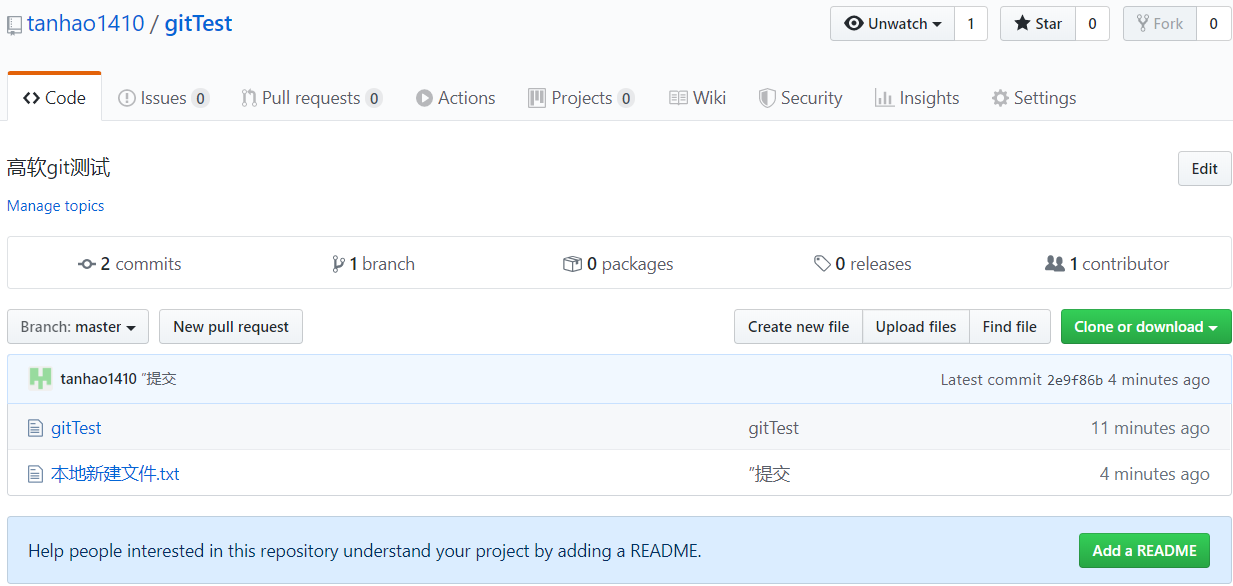Star the gitTest repository
Screen dimensions: 1233x586
coord(1038,24)
